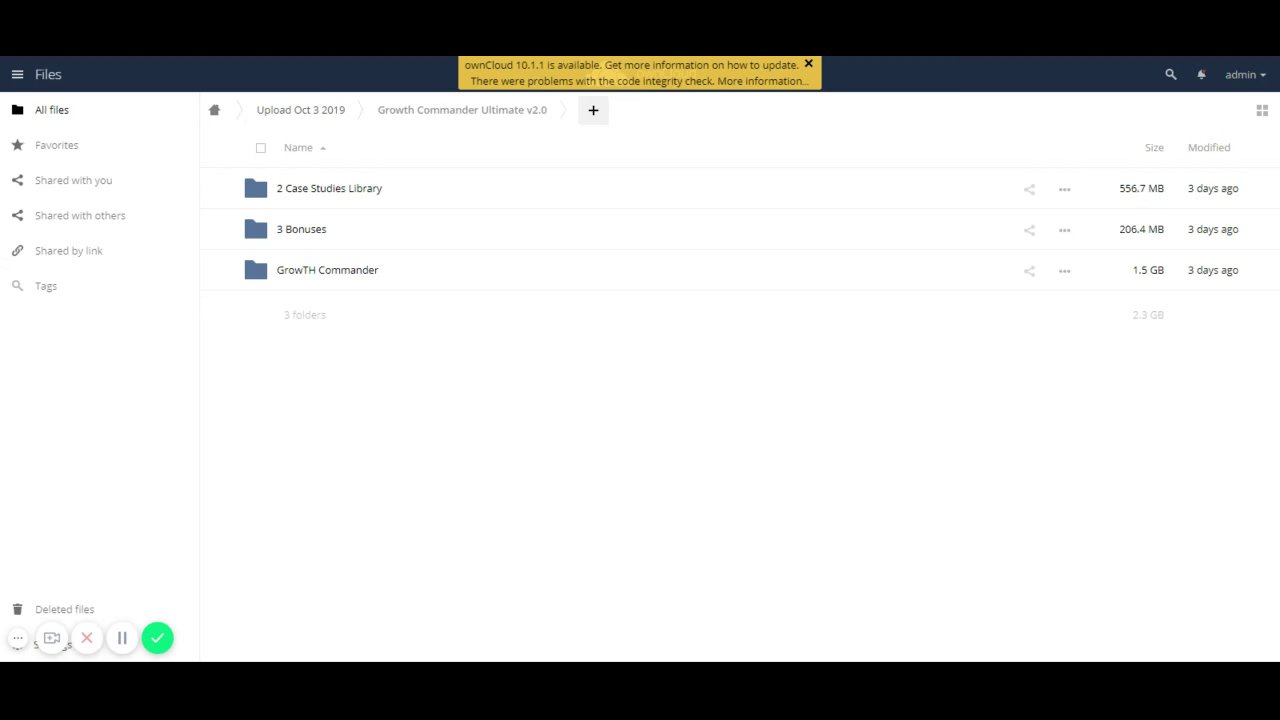Tick the select all files checkbox
Image resolution: width=1280 pixels, height=720 pixels.
(x=261, y=148)
